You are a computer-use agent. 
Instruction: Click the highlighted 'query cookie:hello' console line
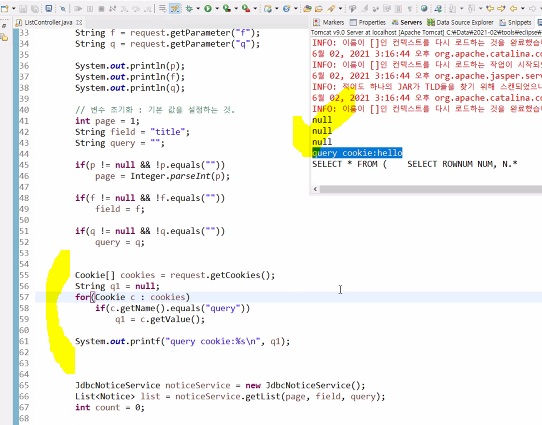pos(357,153)
